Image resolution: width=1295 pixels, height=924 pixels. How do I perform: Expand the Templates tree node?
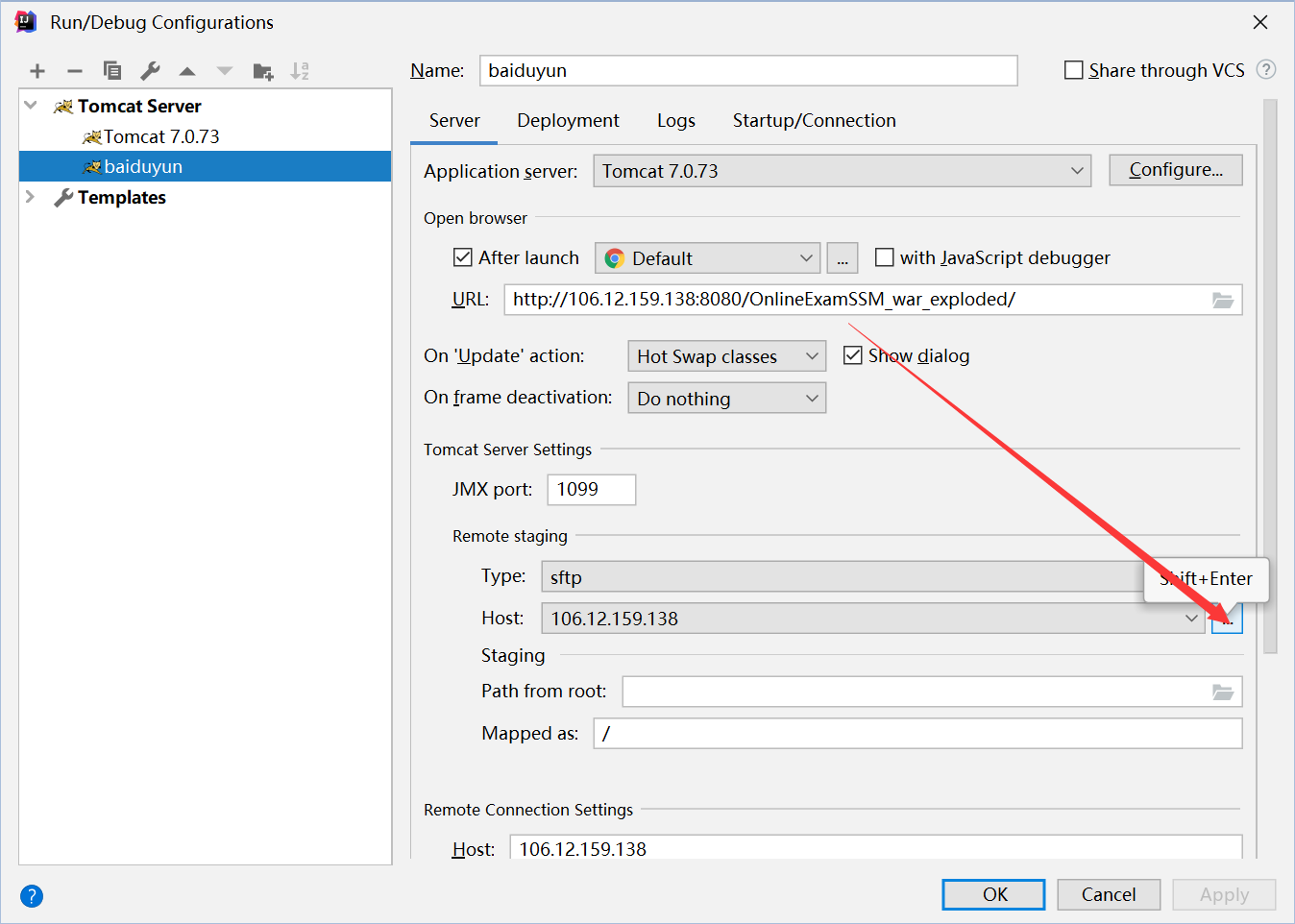click(x=31, y=197)
